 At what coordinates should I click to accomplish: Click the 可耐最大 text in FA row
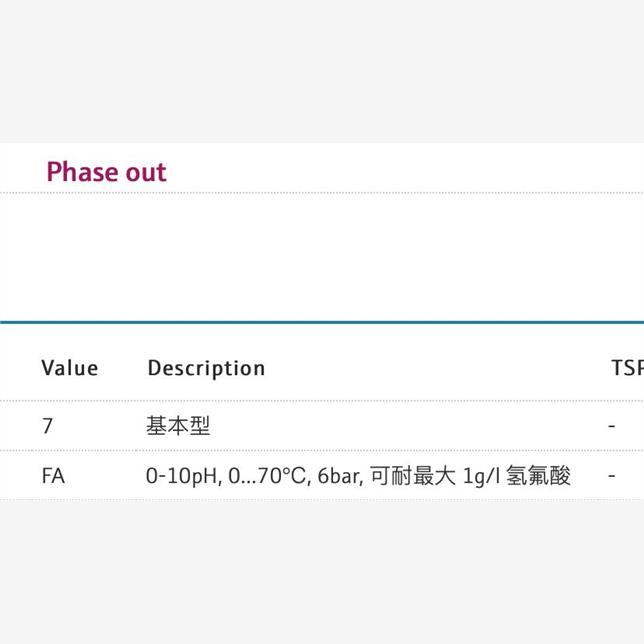[x=411, y=476]
